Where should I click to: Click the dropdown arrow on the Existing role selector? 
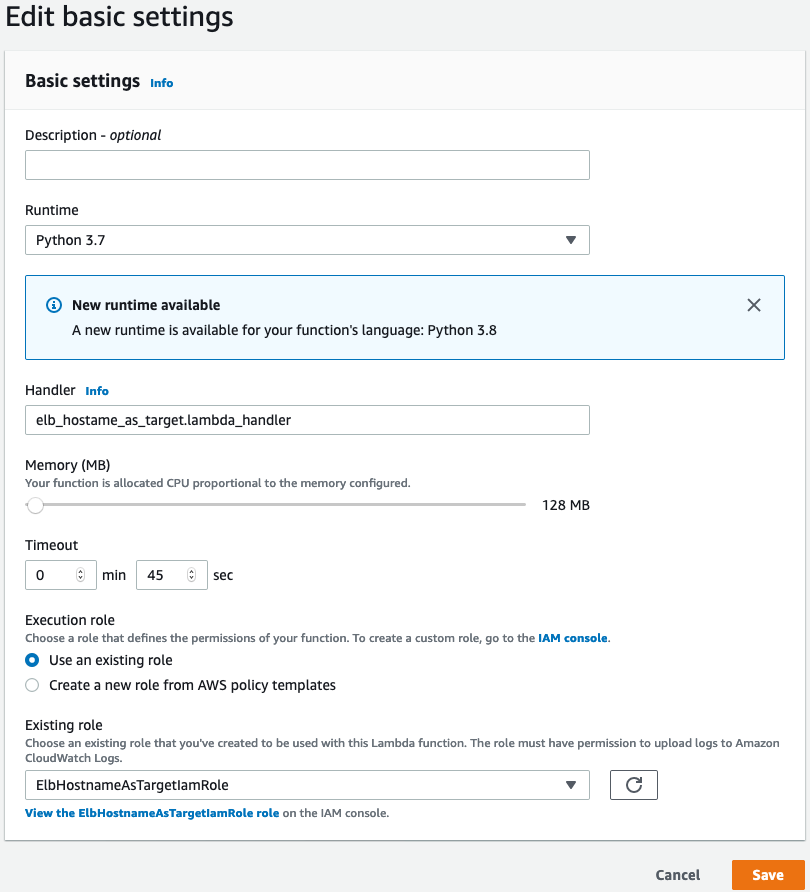571,785
